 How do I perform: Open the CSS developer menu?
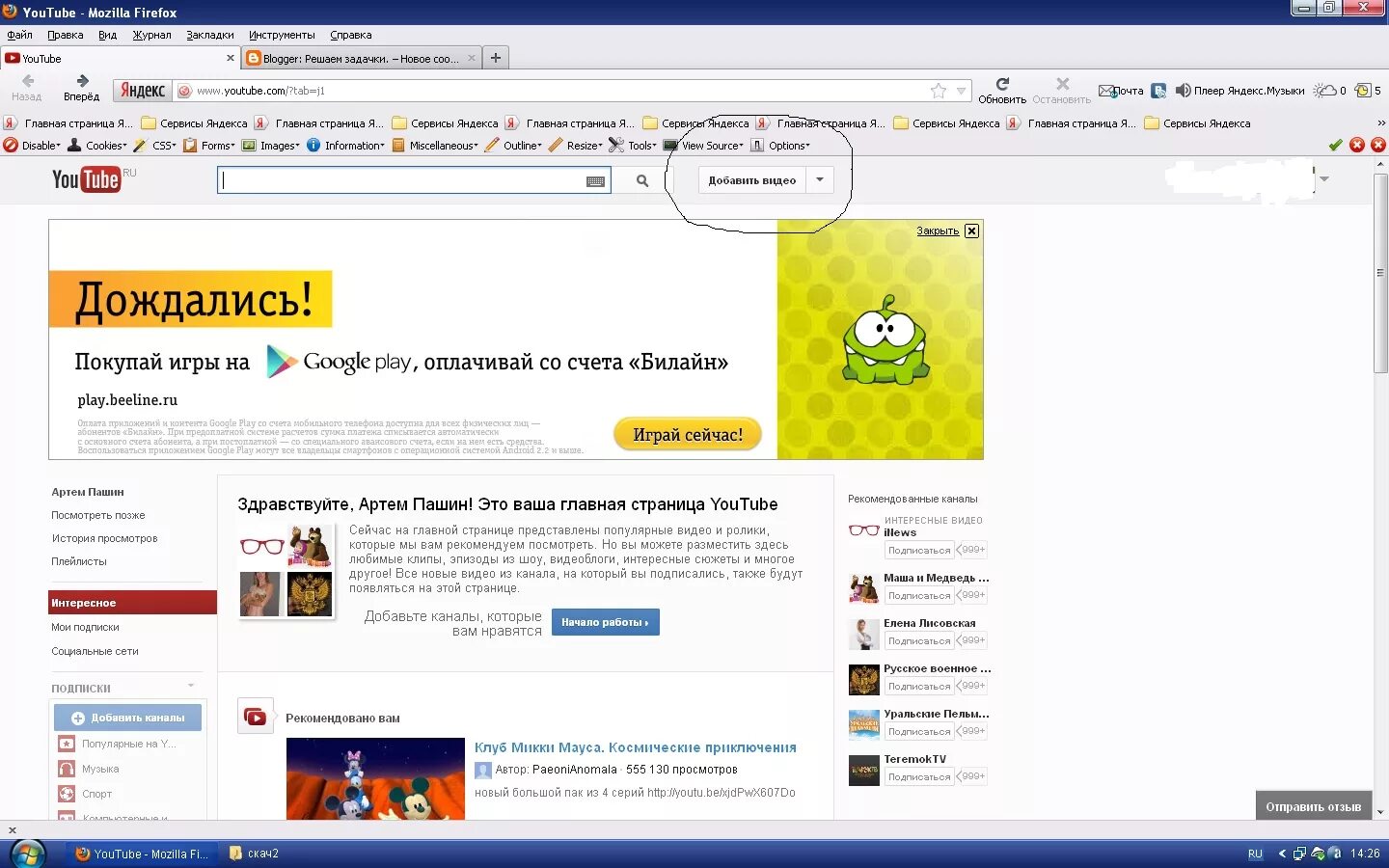click(155, 146)
